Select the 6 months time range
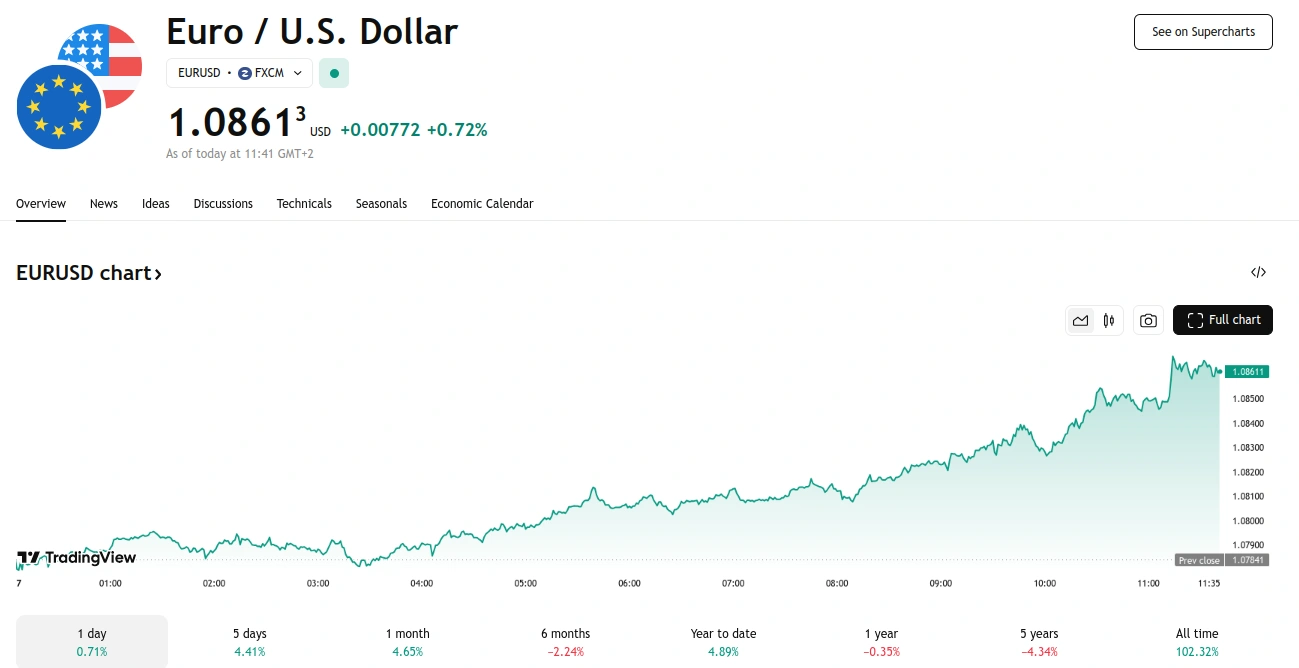Image resolution: width=1299 pixels, height=668 pixels. tap(565, 641)
